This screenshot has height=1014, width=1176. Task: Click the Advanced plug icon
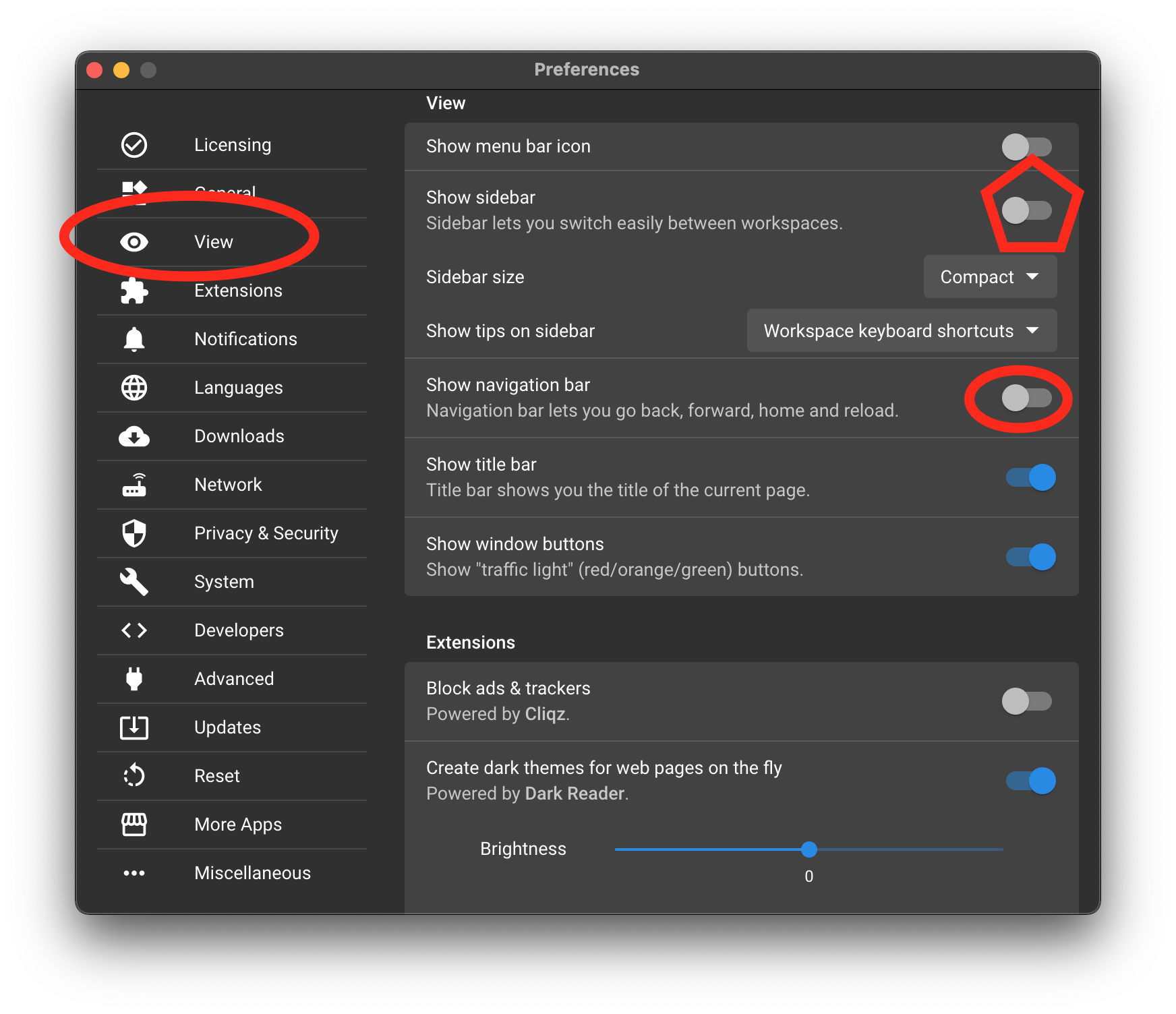134,679
